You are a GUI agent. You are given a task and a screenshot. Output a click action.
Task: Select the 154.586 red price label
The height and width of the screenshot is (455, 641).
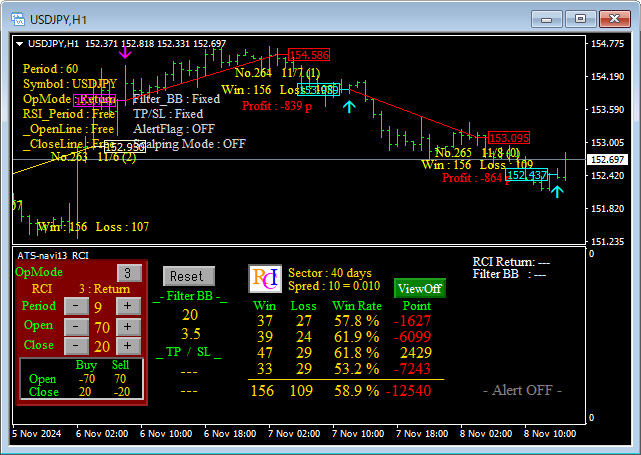tap(309, 55)
